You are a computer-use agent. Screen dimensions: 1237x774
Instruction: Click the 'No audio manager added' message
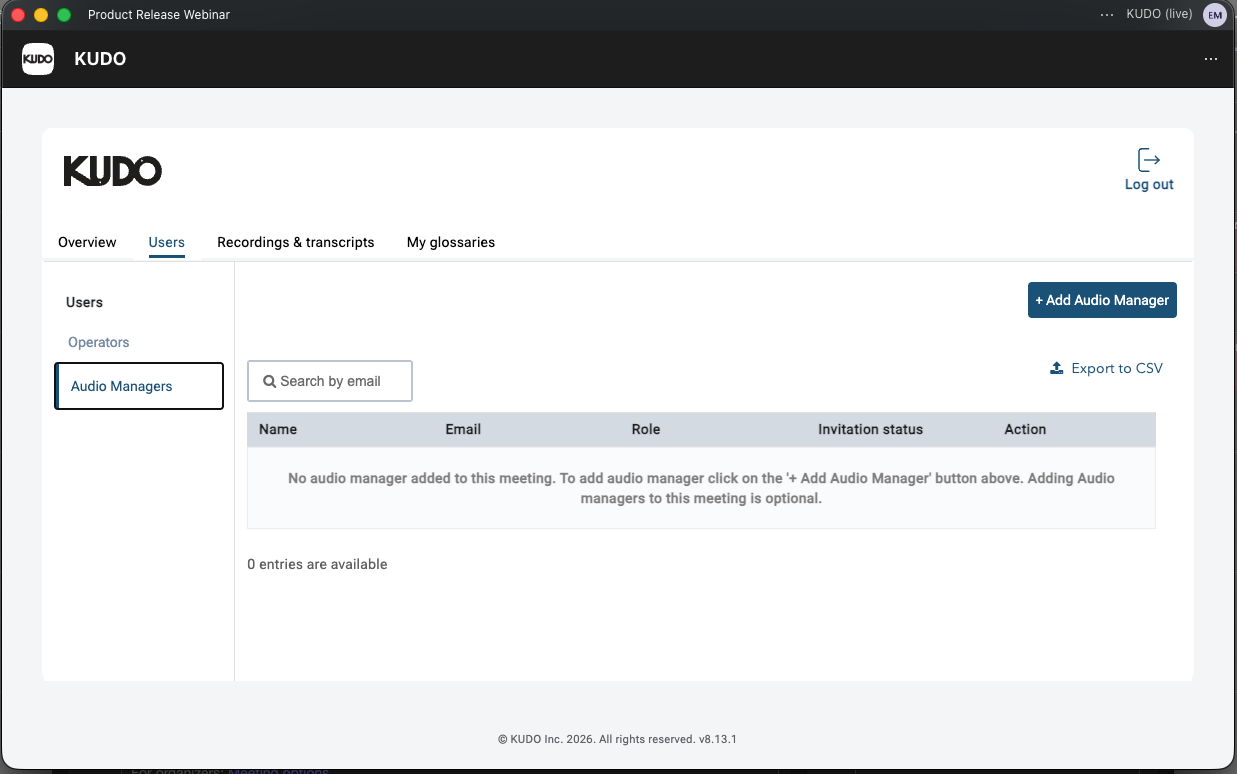[701, 488]
